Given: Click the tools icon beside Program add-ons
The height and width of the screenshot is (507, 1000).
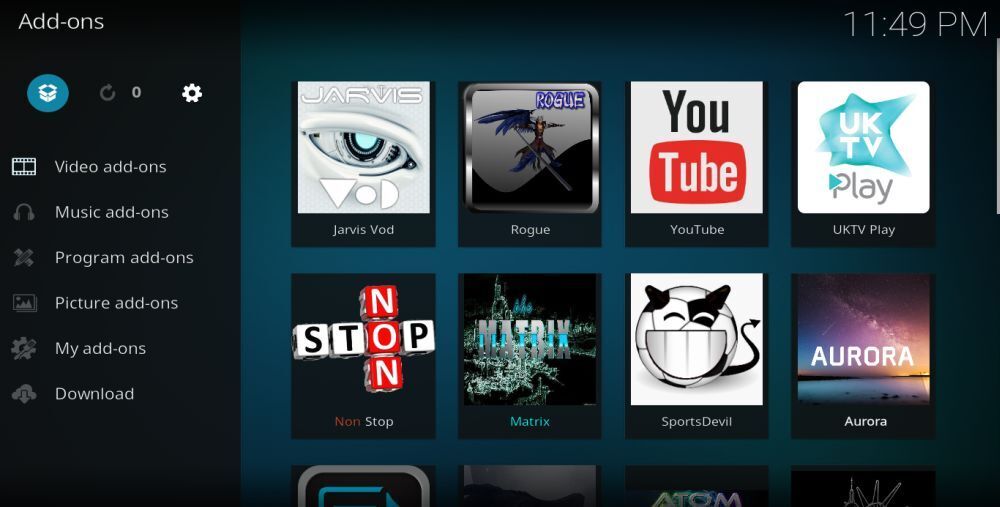Looking at the screenshot, I should (24, 258).
